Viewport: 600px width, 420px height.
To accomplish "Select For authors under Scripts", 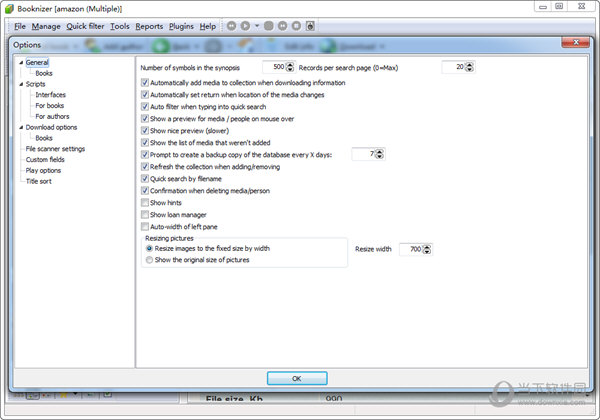I will tap(52, 116).
